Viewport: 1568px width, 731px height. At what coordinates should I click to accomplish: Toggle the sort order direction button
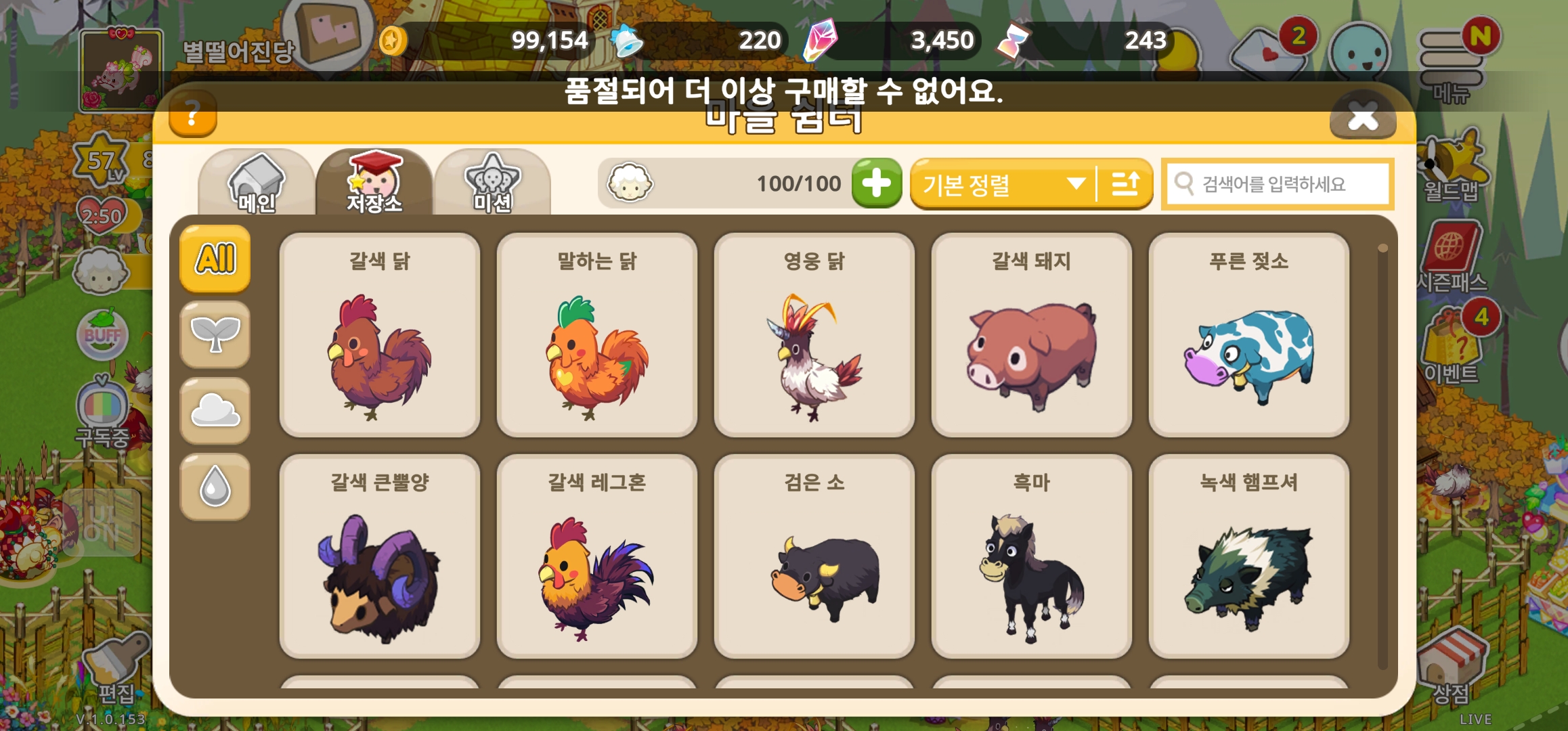click(x=1125, y=183)
